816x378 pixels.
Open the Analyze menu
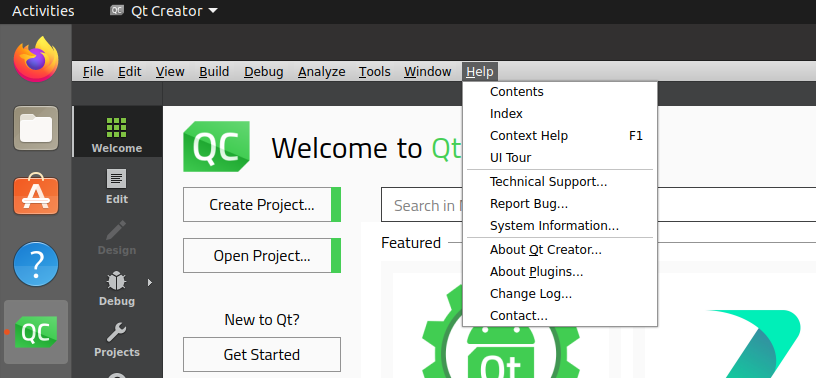(322, 72)
